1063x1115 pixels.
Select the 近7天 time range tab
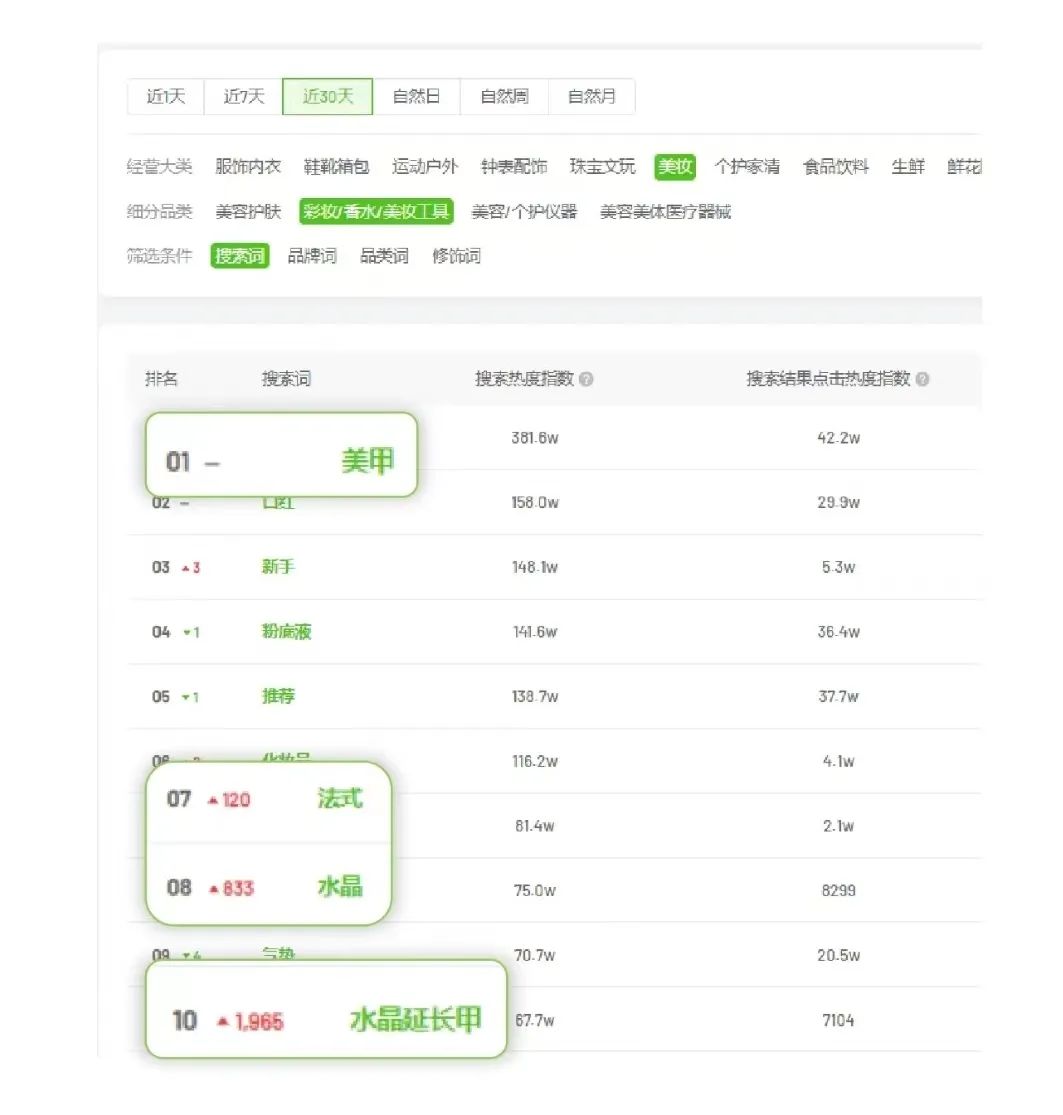coord(243,96)
